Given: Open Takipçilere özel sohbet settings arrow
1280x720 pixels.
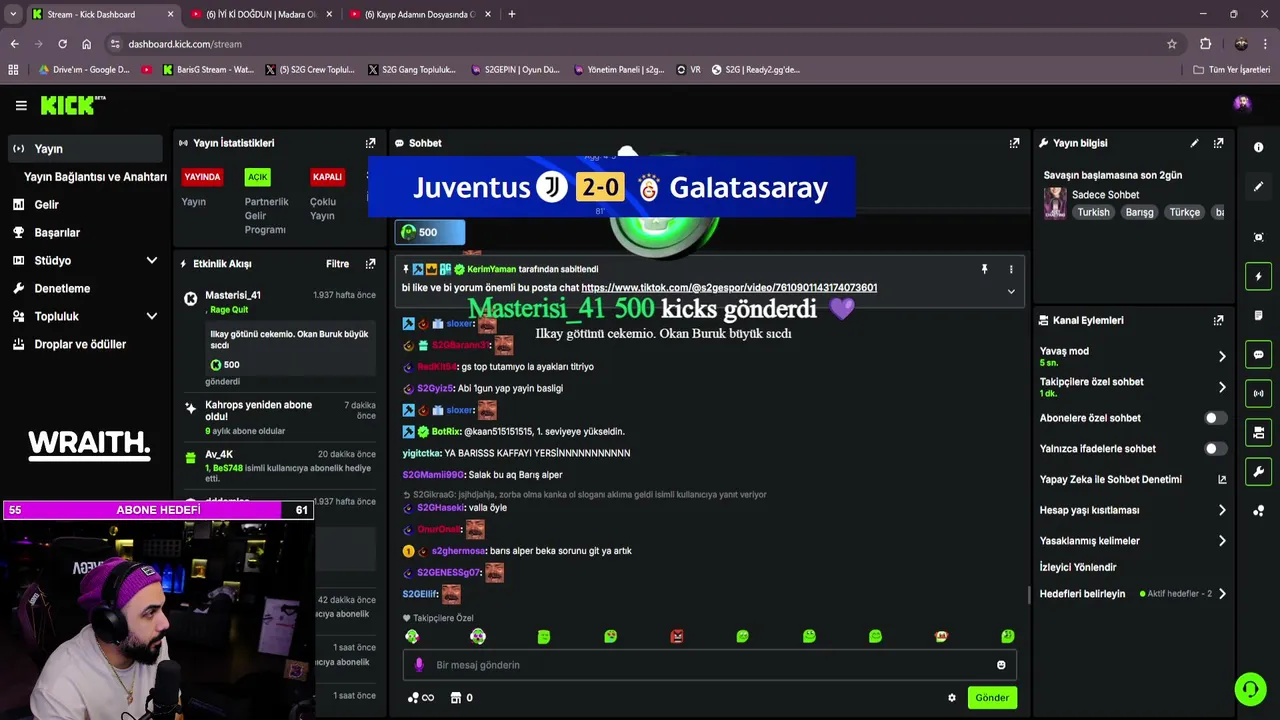Looking at the screenshot, I should (x=1222, y=387).
